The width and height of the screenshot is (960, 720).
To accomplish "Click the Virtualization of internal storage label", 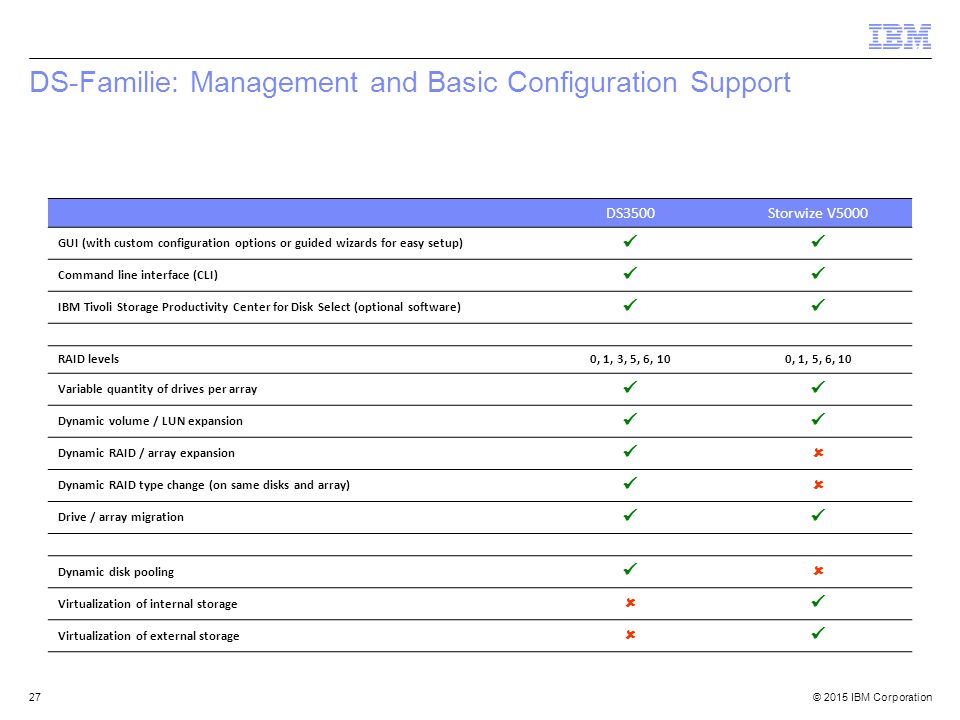I will coord(148,604).
